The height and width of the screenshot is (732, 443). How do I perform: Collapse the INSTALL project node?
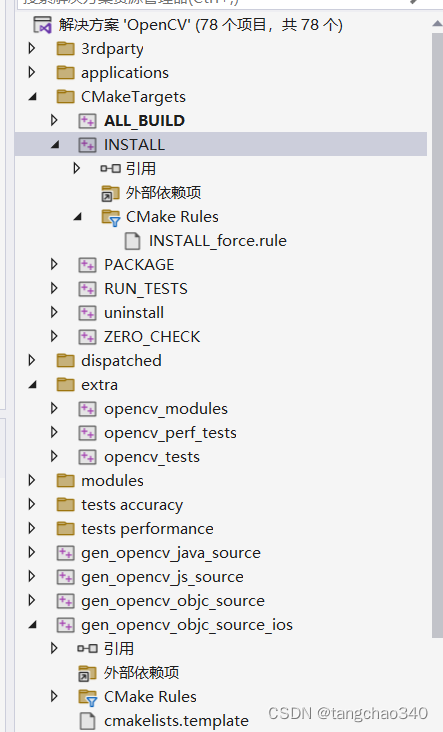(x=55, y=145)
